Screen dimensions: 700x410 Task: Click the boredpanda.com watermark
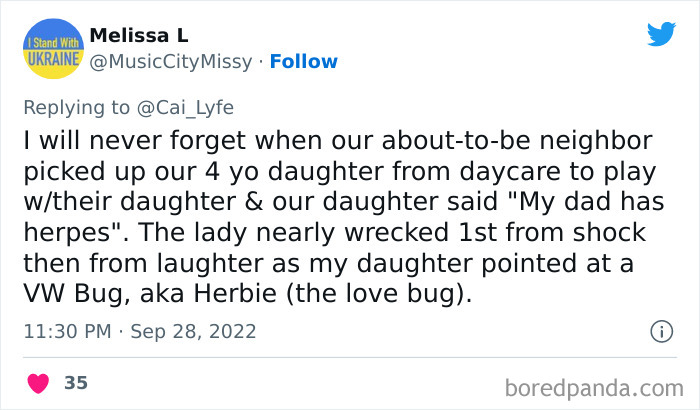pyautogui.click(x=594, y=386)
